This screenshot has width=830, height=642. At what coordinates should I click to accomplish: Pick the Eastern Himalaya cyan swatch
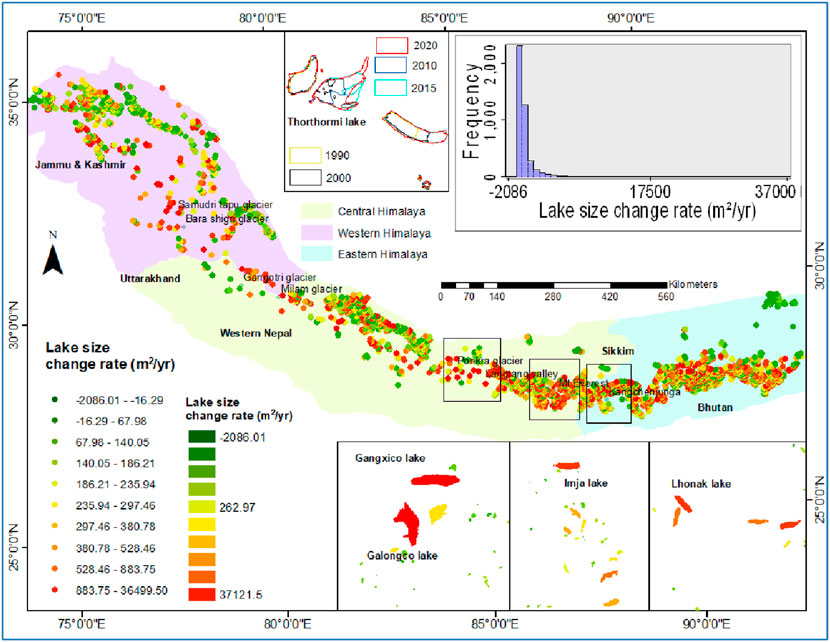point(317,254)
